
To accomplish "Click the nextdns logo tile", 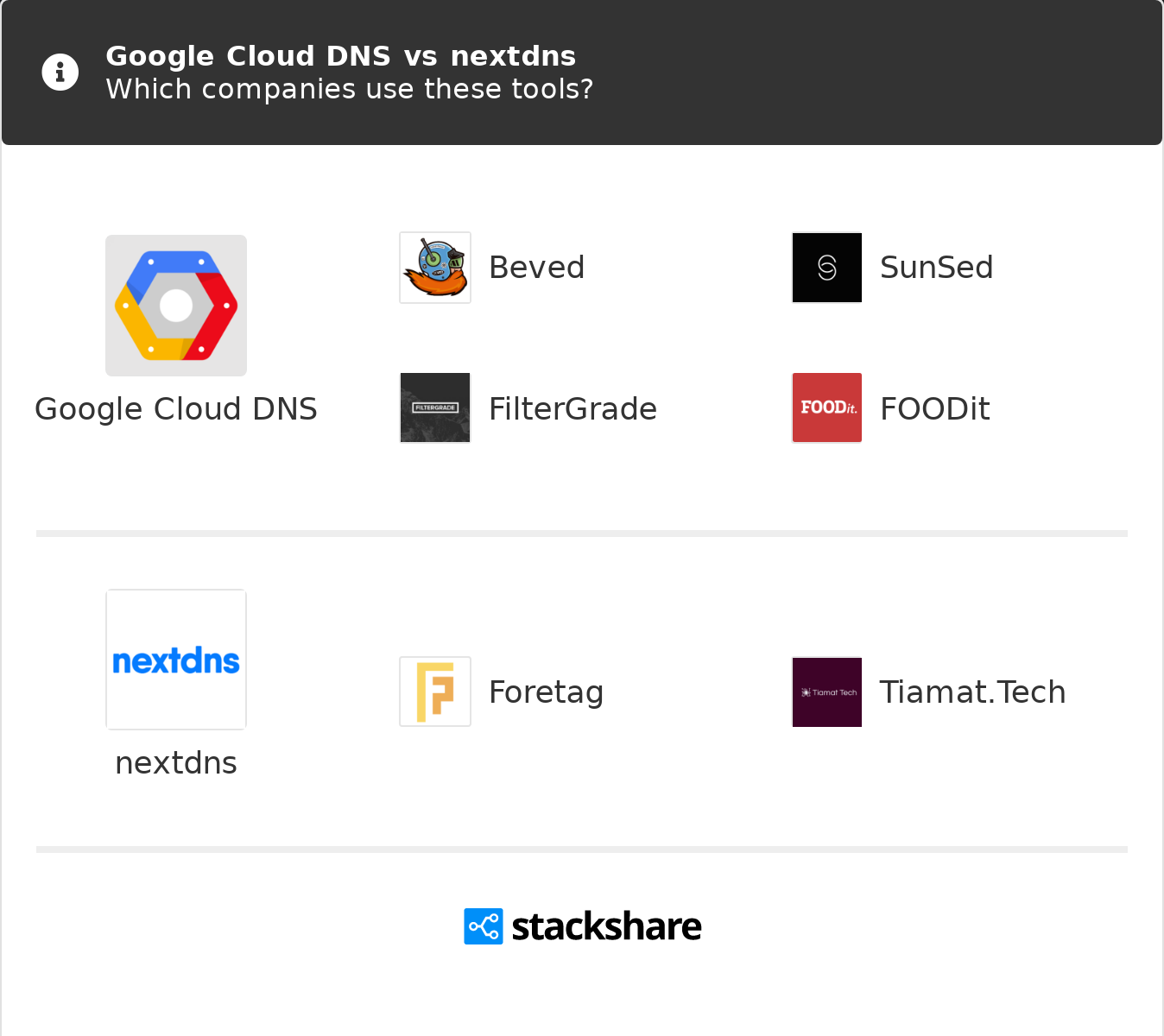I will (x=176, y=660).
